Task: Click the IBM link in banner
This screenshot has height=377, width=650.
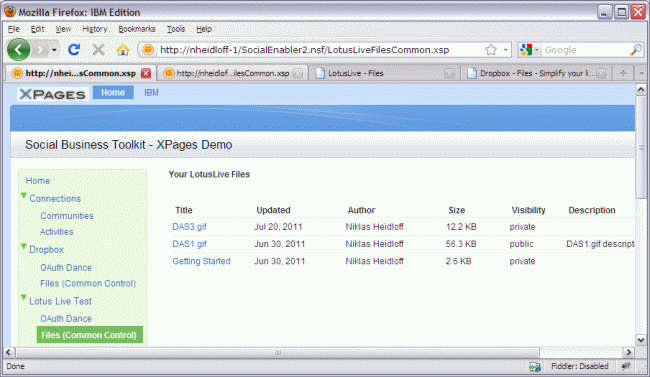Action: pos(151,92)
